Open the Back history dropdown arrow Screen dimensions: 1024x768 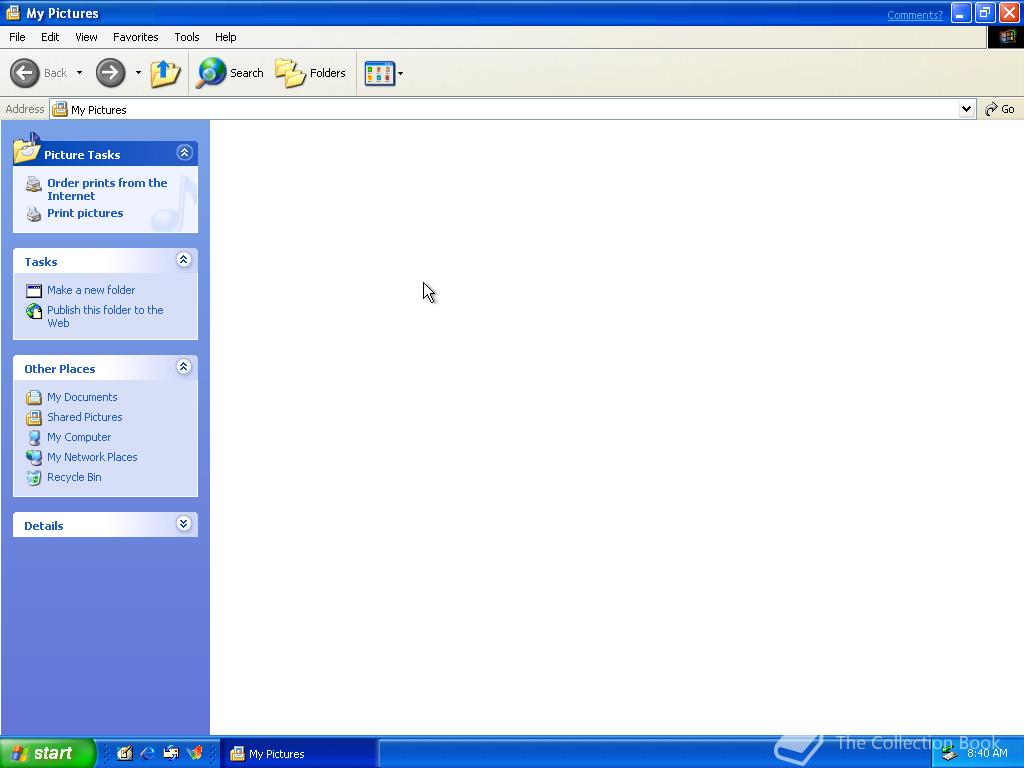tap(80, 72)
